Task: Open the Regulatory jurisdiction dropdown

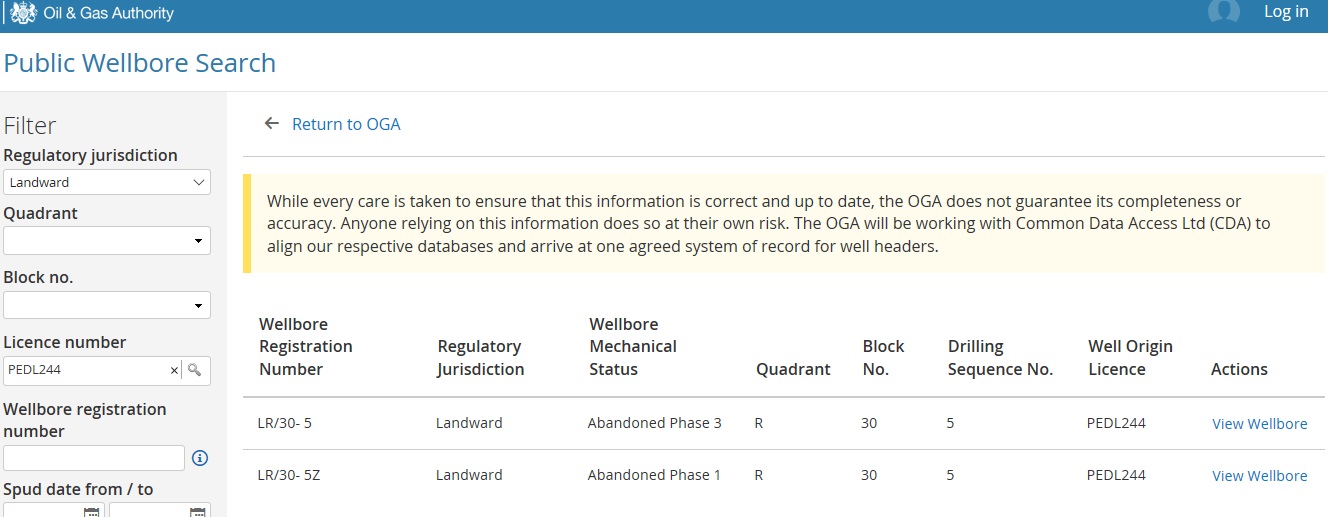Action: (x=107, y=182)
